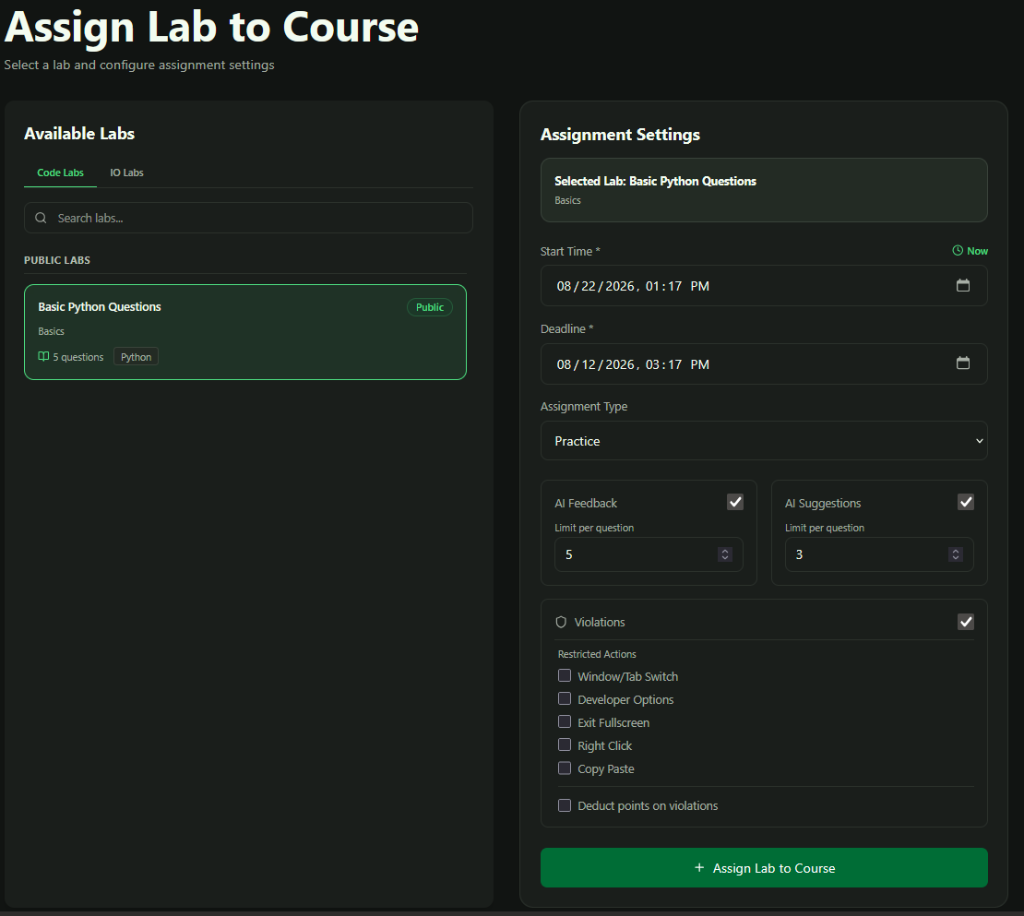
Task: Open the Deadline calendar picker icon
Action: [963, 363]
